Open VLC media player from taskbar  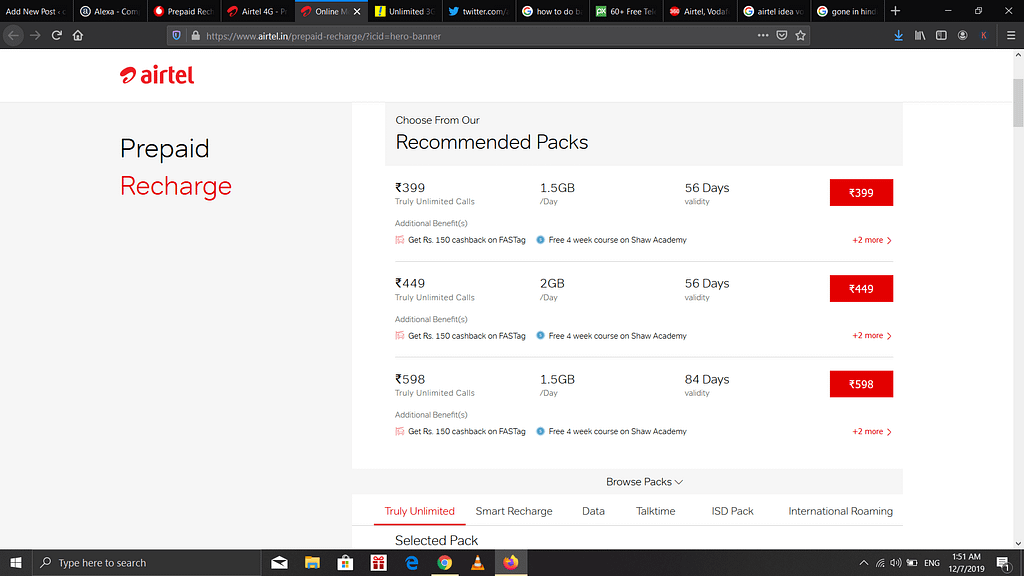477,562
